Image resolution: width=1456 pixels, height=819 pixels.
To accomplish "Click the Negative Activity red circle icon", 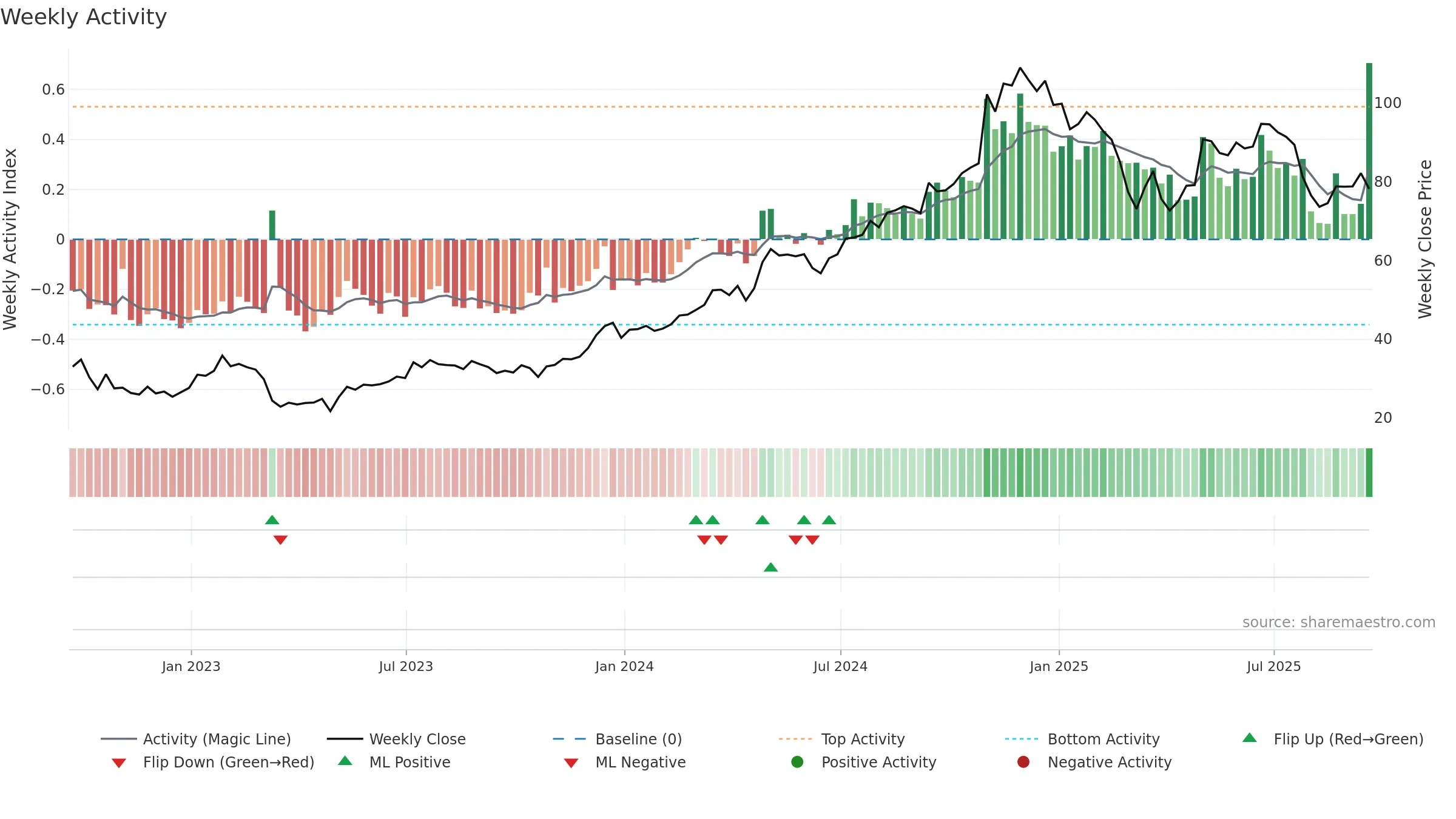I will (x=1023, y=761).
